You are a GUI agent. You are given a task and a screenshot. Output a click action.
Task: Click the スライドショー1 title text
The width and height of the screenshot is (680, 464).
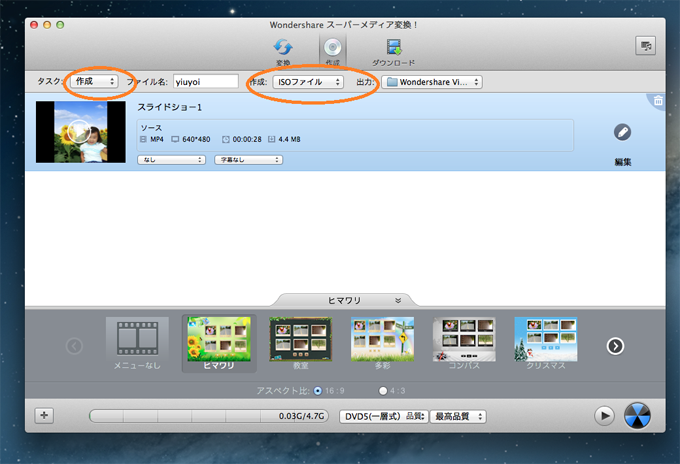click(170, 107)
